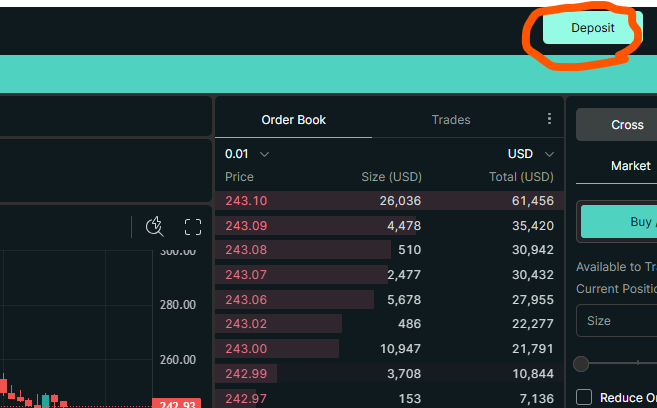Screen dimensions: 657x408
Task: Click the Total (USD) column header
Action: [x=520, y=177]
